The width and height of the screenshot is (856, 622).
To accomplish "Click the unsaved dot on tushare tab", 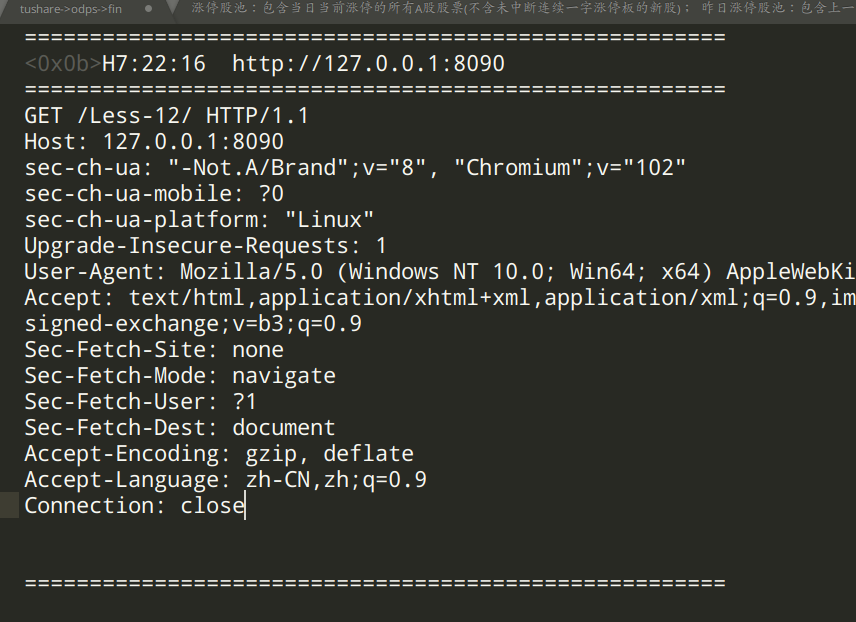I will click(x=148, y=9).
